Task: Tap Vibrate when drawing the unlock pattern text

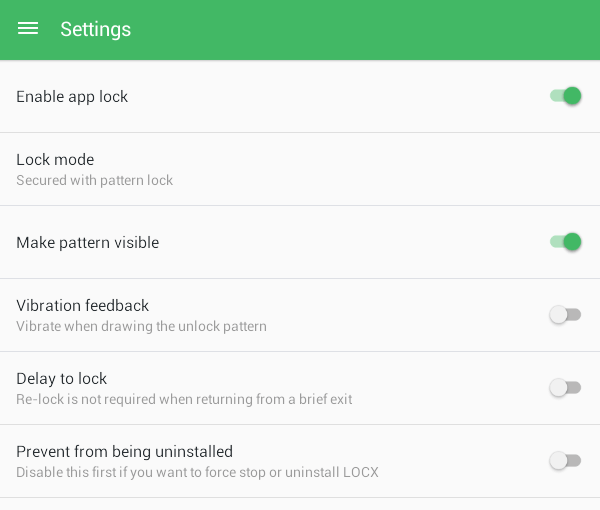Action: point(141,326)
